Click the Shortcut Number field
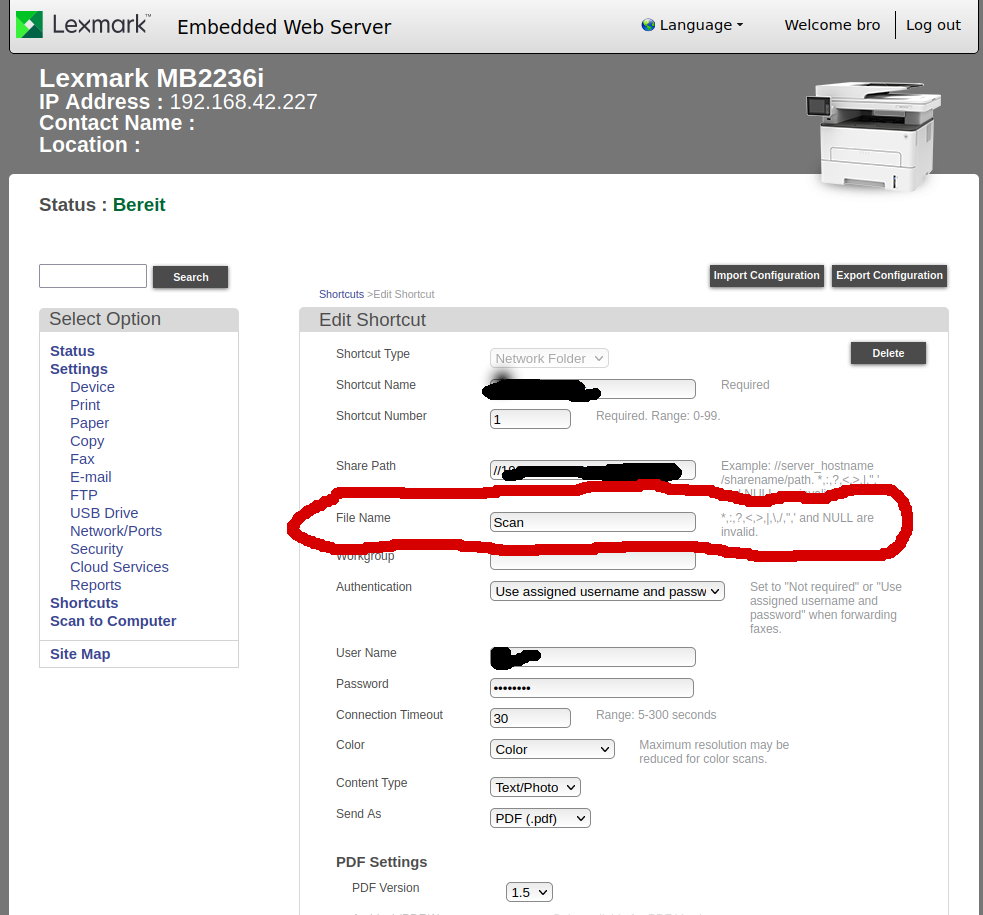The width and height of the screenshot is (983, 915). coord(530,419)
